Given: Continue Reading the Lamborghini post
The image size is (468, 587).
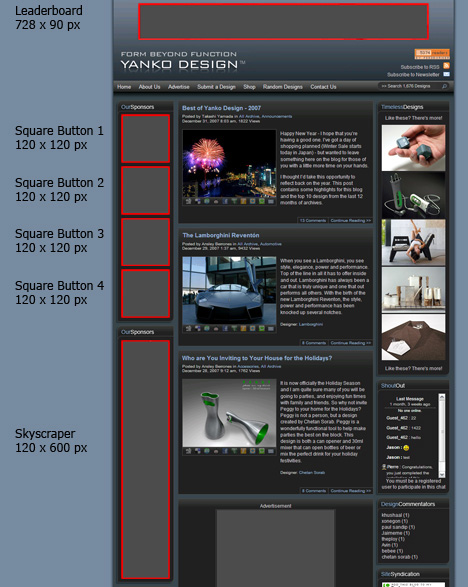Looking at the screenshot, I should [x=351, y=343].
